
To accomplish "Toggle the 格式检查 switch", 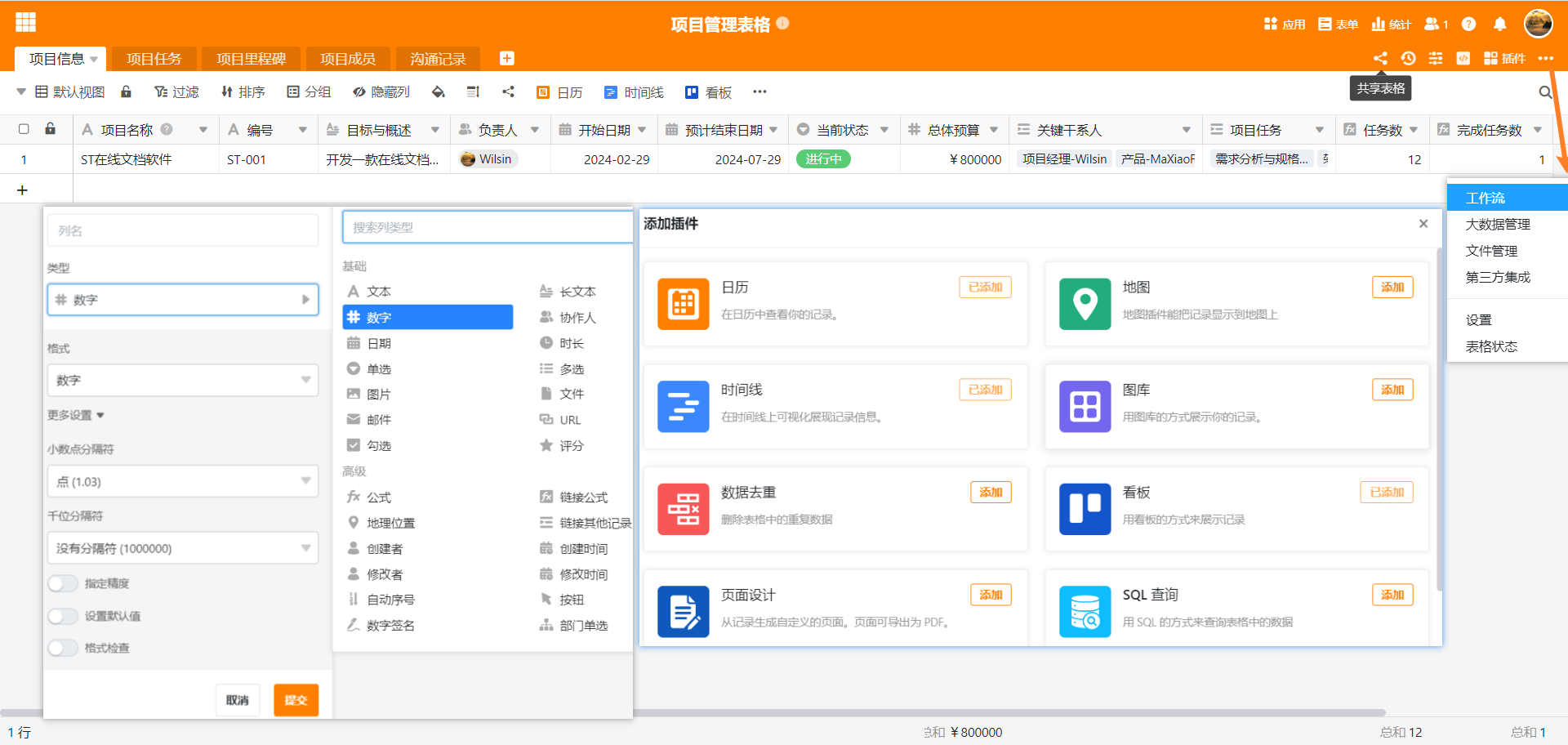I will pos(63,648).
